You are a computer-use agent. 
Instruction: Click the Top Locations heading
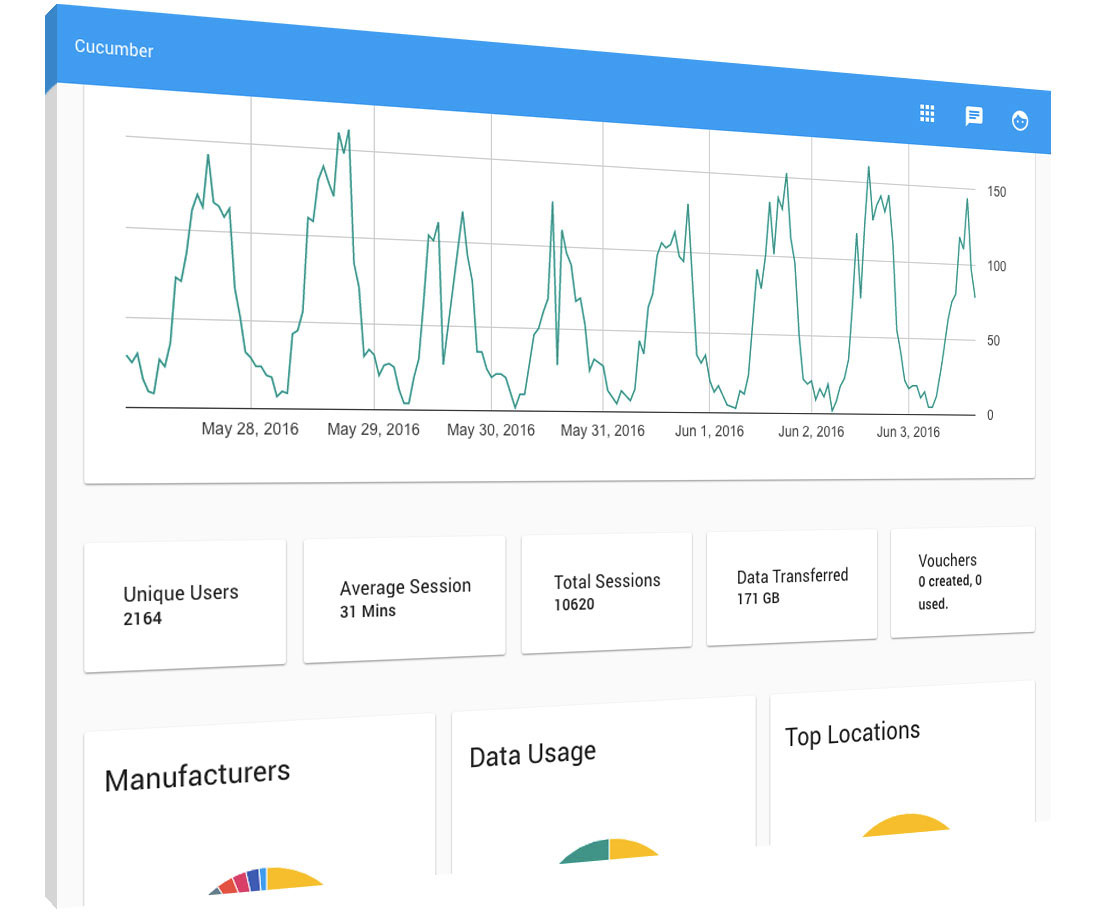(x=852, y=733)
